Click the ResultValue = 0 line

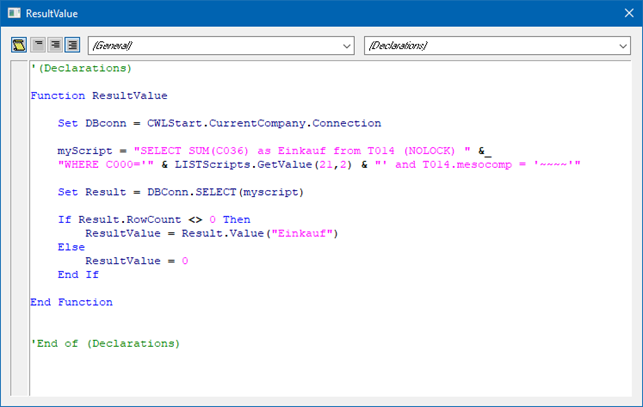[x=136, y=260]
